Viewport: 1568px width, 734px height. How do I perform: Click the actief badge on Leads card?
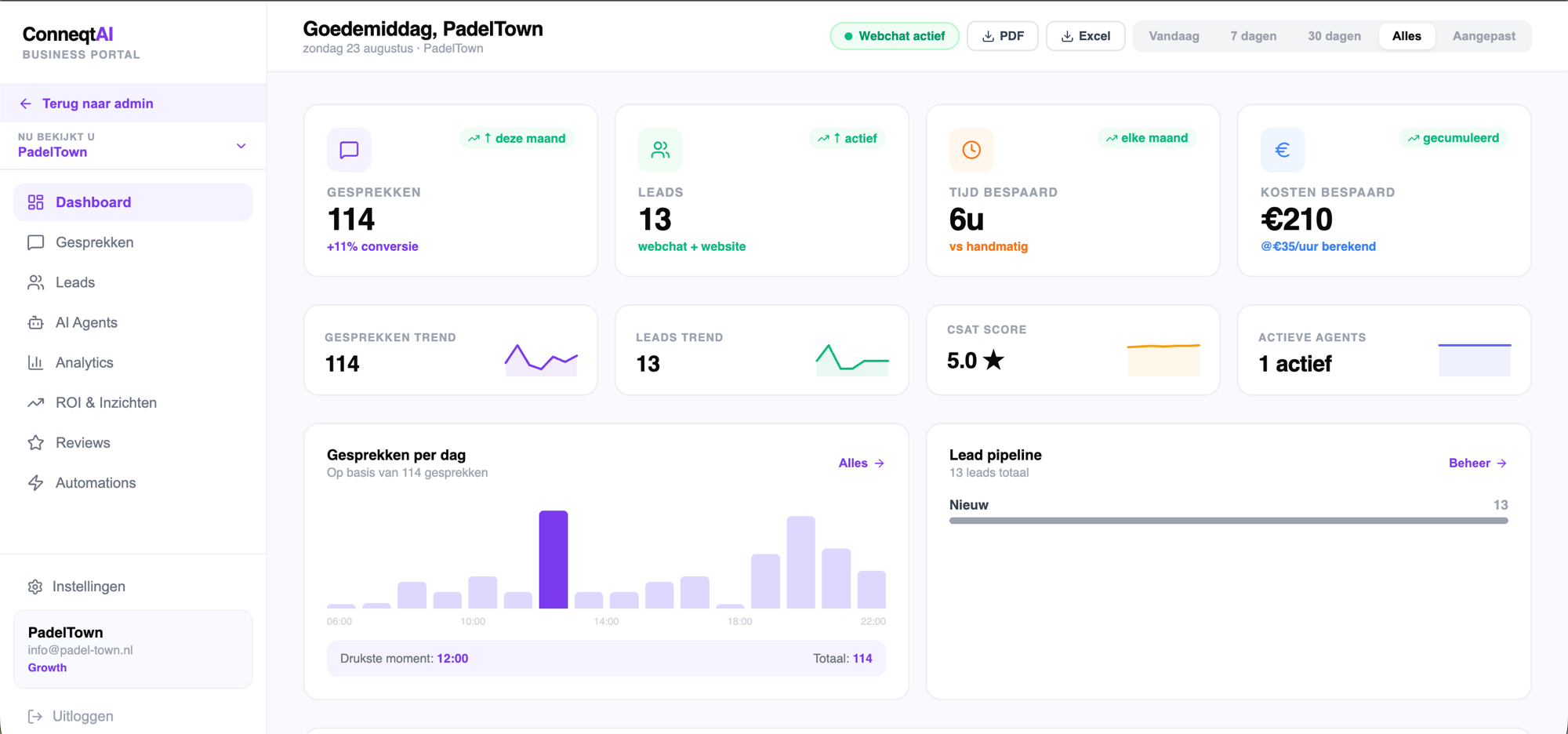[848, 138]
